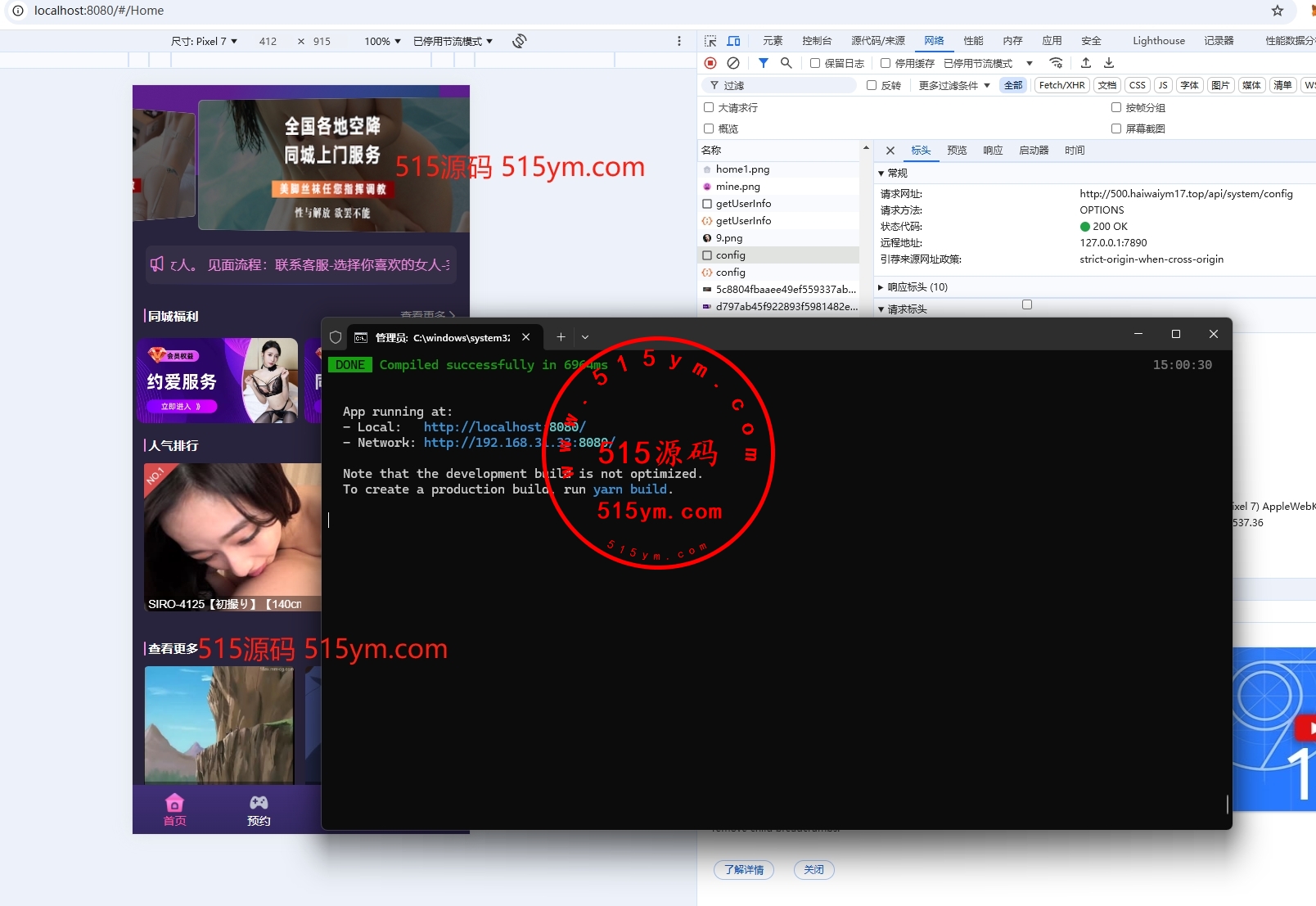Open the 尺寸: Pixel 7 device dropdown
The height and width of the screenshot is (906, 1316).
[204, 41]
